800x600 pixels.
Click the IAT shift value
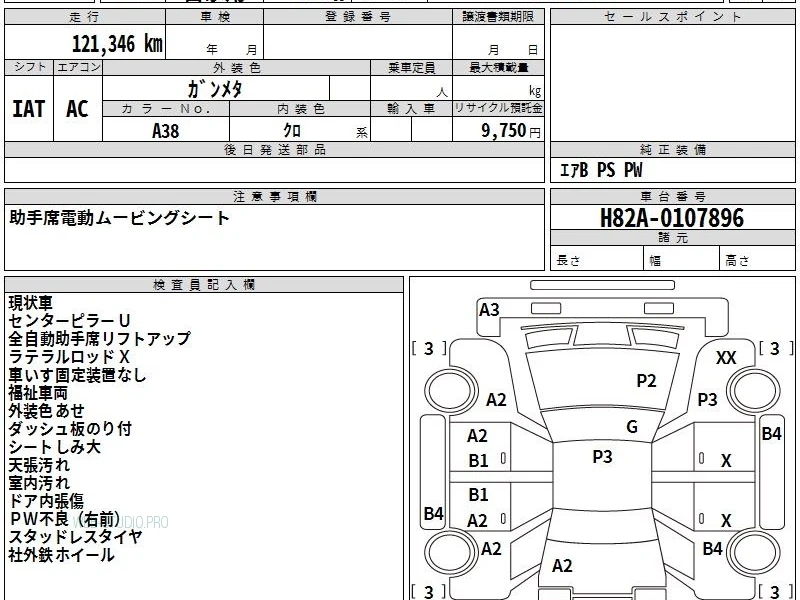[x=29, y=109]
